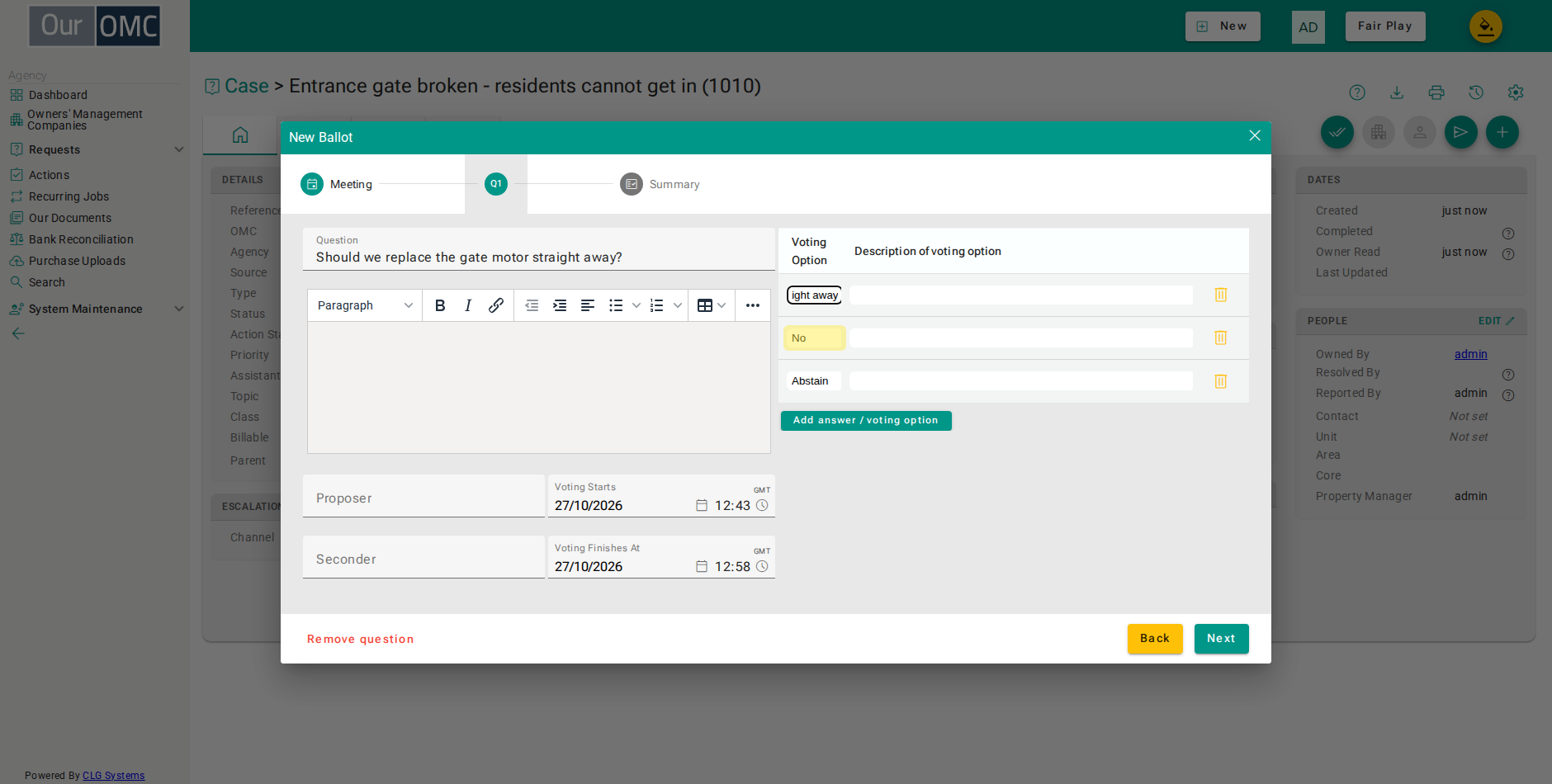Expand the System Maintenance sidebar section

pos(178,309)
